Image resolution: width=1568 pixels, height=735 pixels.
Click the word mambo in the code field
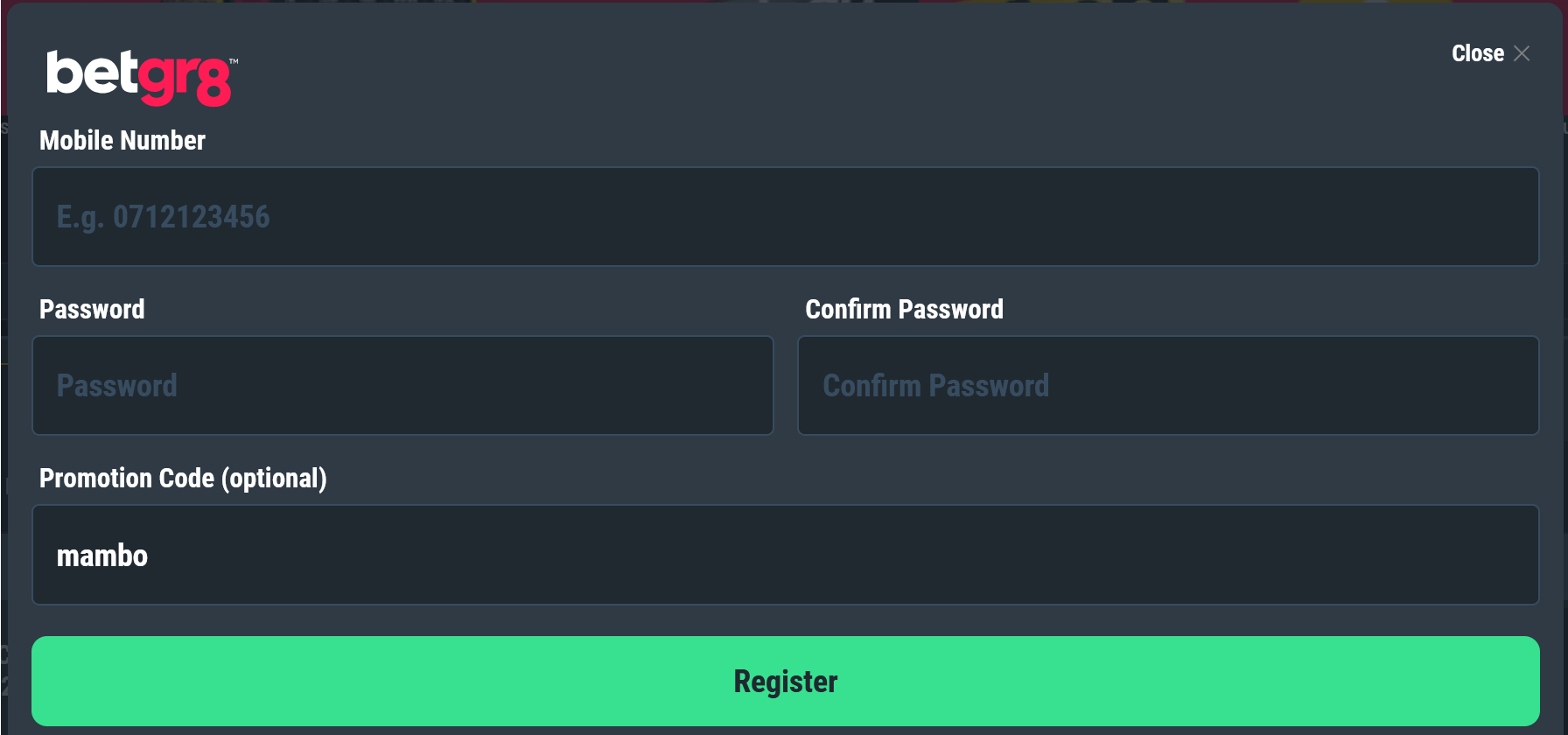click(x=101, y=555)
